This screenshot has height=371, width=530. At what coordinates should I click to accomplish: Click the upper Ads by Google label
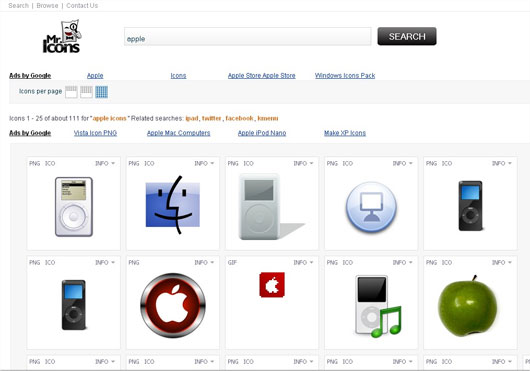[x=30, y=76]
